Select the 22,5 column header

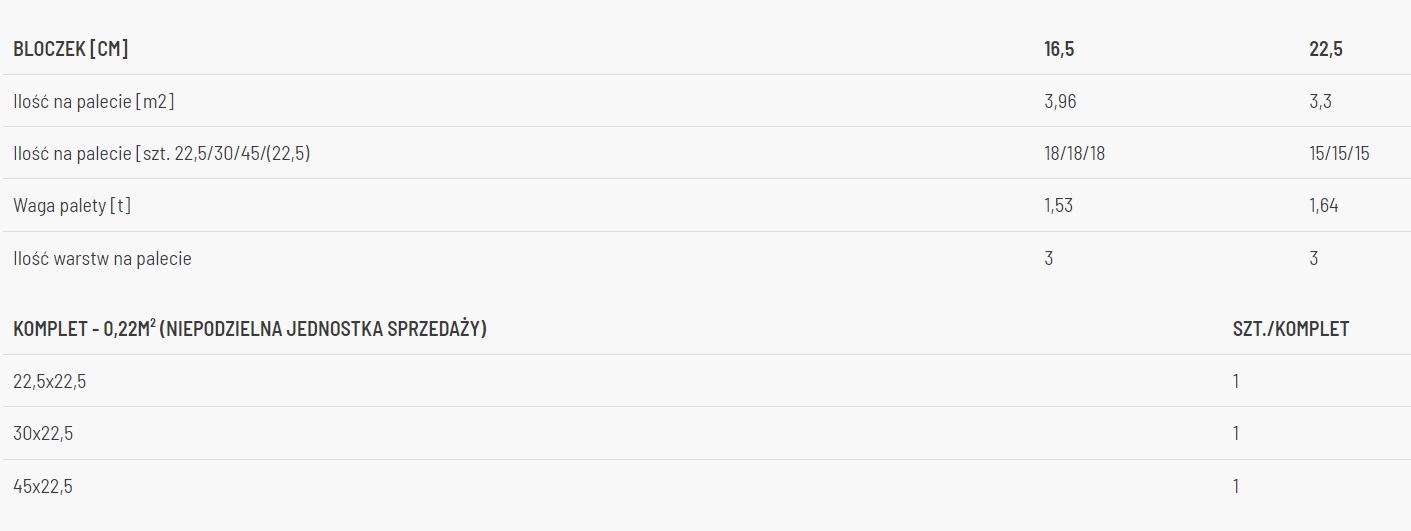point(1326,49)
